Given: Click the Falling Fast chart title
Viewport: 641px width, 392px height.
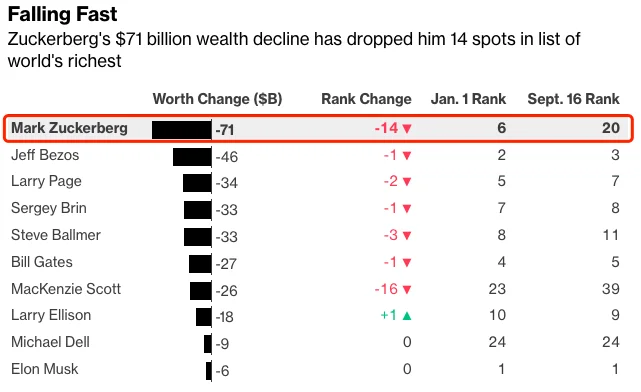Looking at the screenshot, I should pyautogui.click(x=63, y=14).
